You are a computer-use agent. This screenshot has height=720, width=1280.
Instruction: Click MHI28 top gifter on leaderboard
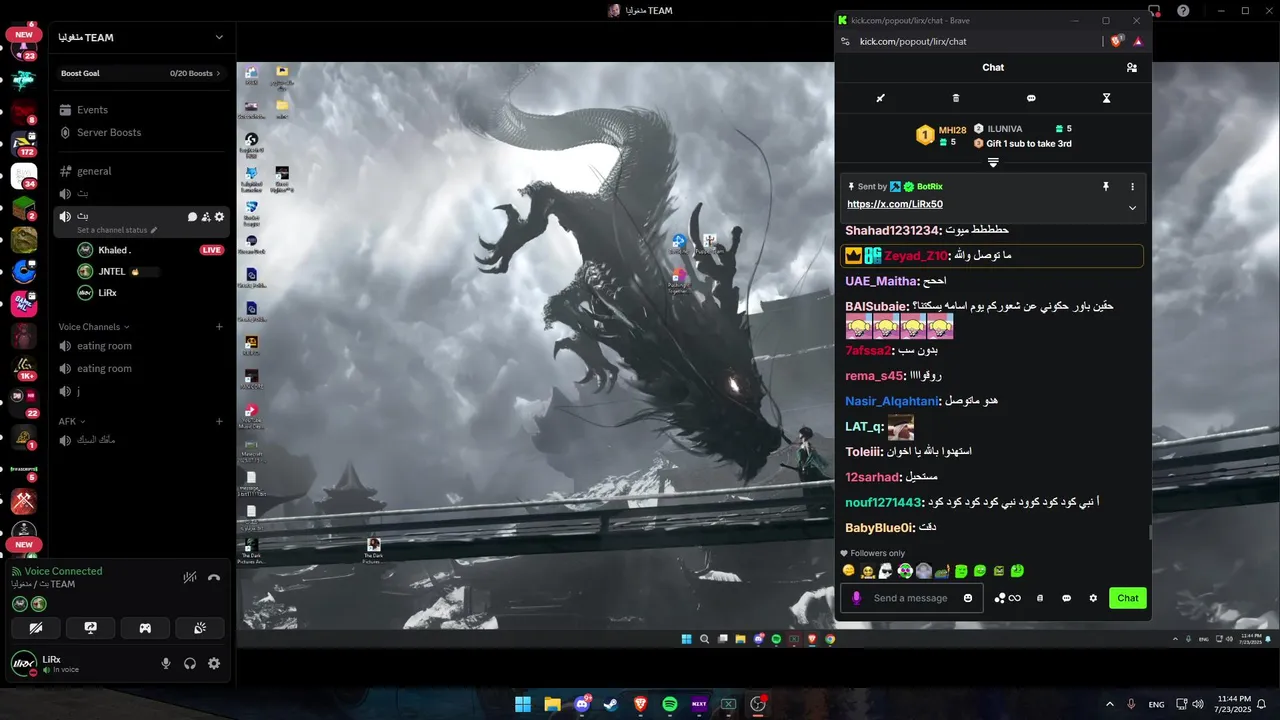(942, 136)
